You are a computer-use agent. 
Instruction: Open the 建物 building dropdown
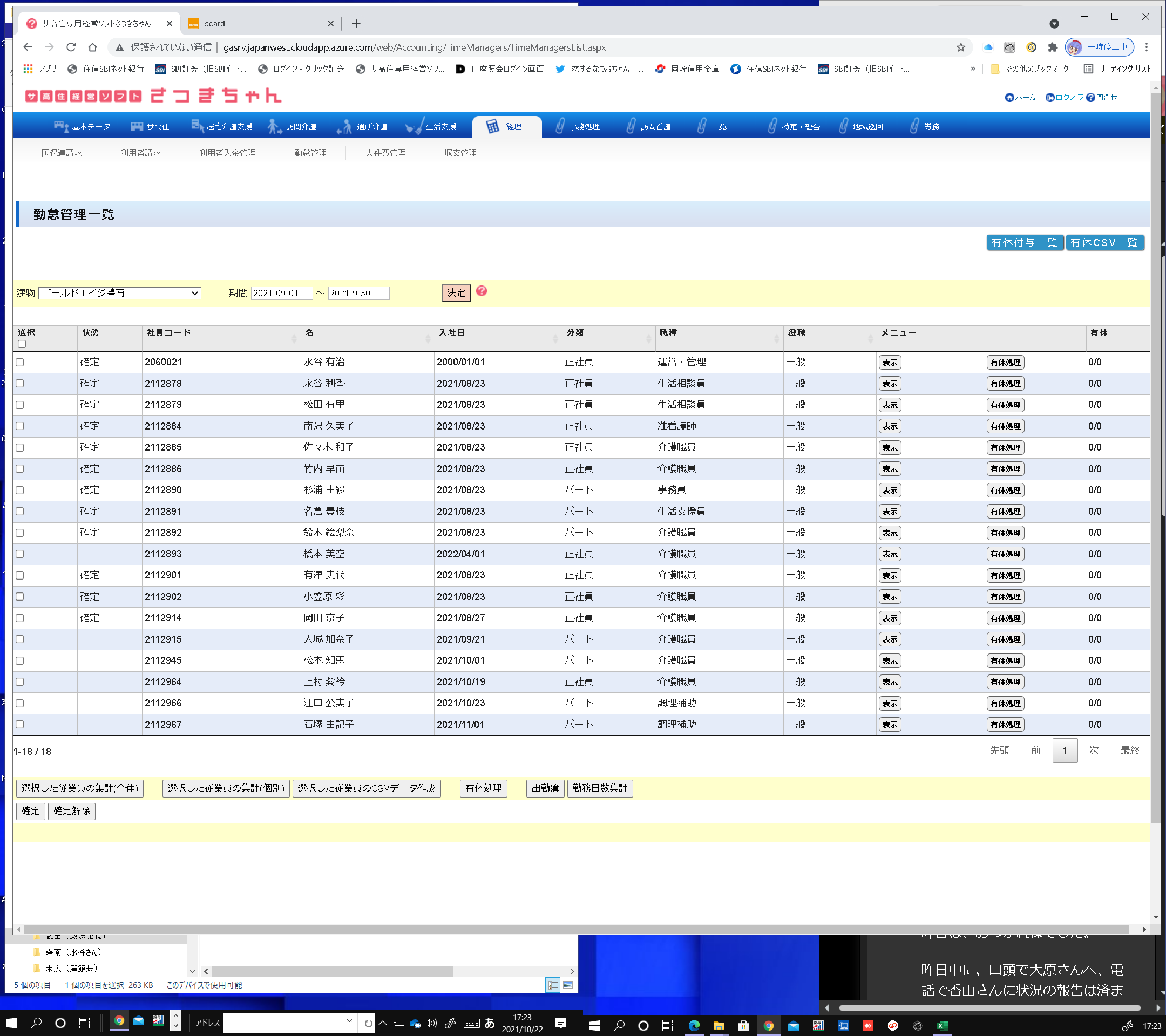120,293
